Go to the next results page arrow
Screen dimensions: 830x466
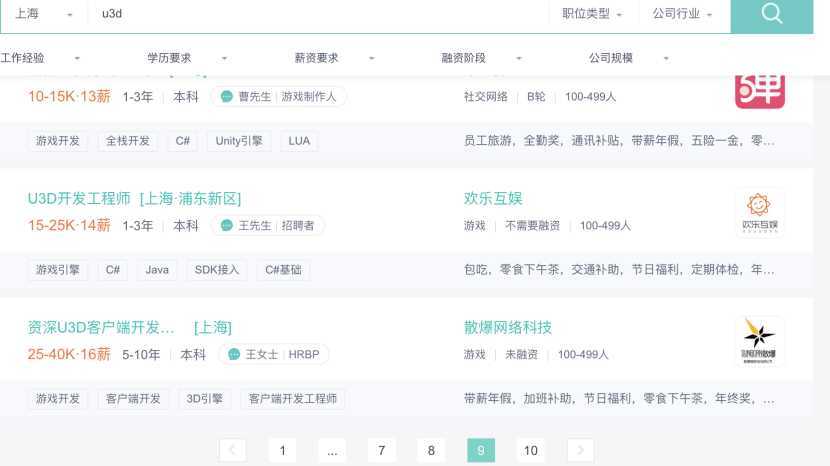tap(580, 450)
